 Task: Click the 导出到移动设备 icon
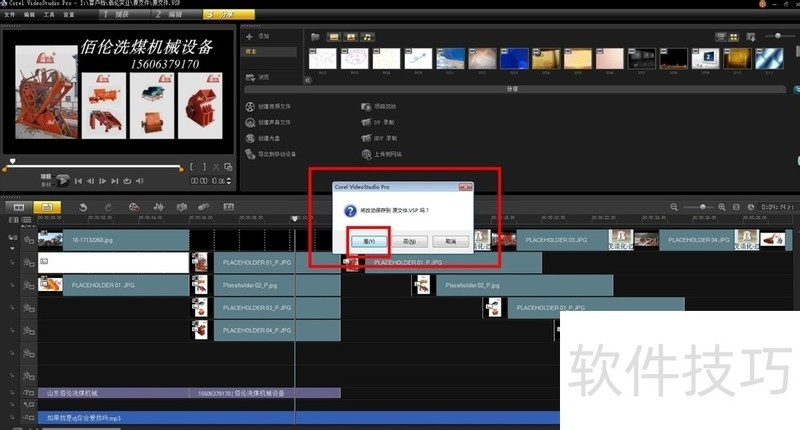tap(250, 154)
